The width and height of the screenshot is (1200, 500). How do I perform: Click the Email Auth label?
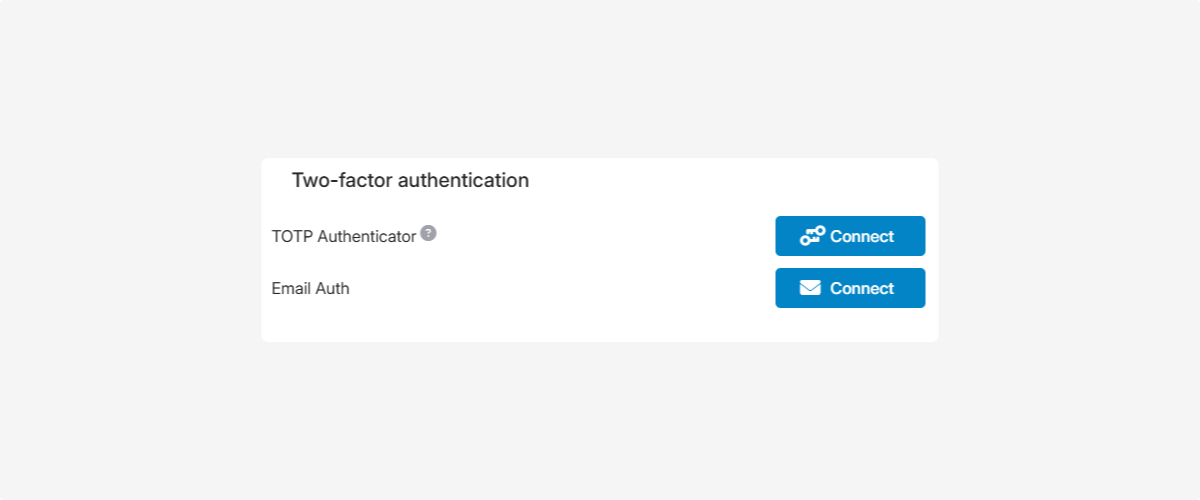point(310,289)
